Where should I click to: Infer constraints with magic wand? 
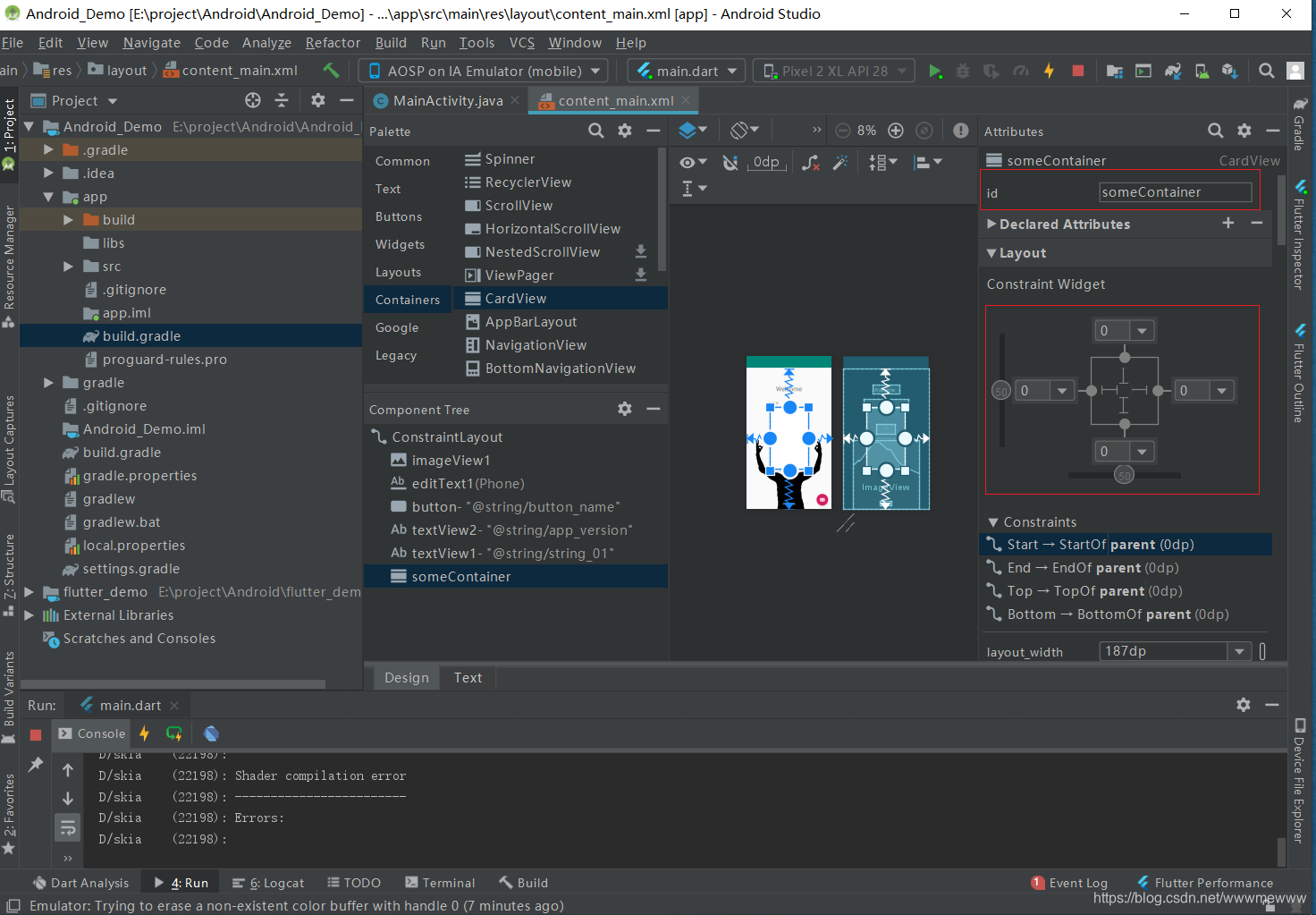pos(840,162)
